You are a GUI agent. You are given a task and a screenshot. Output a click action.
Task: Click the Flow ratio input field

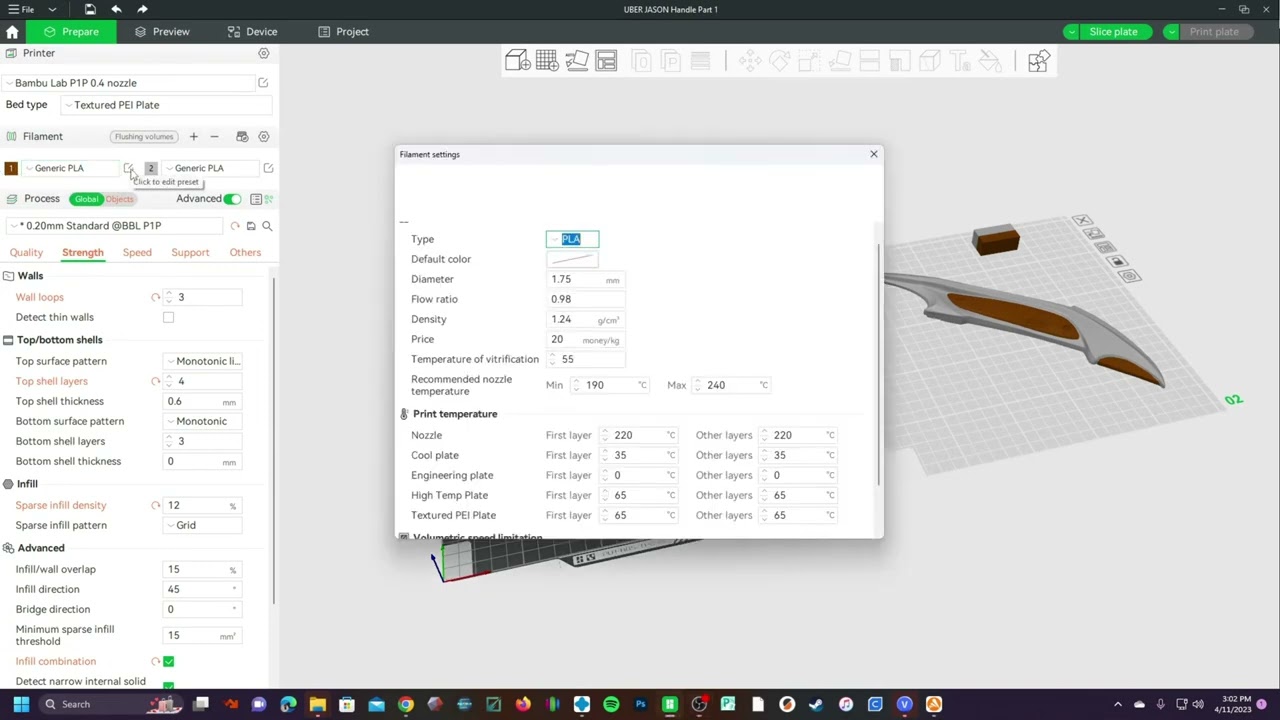[586, 299]
